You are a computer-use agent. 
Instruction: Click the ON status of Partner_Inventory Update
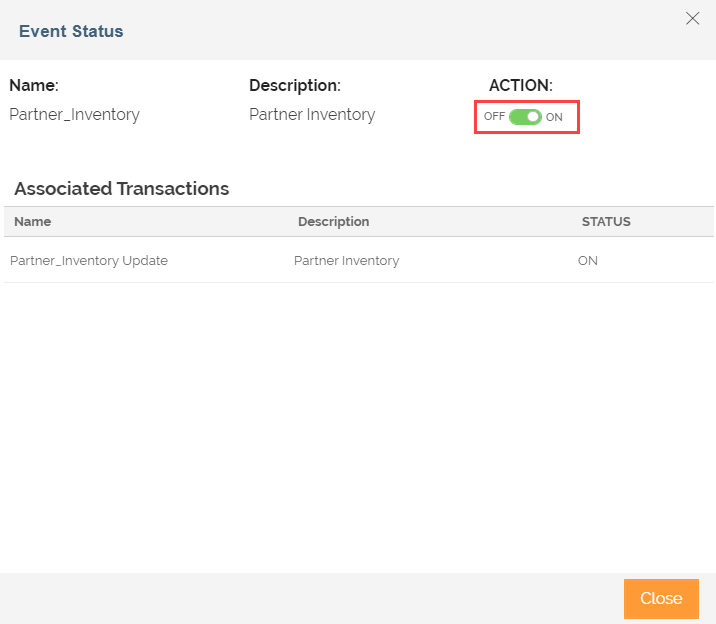pos(587,261)
